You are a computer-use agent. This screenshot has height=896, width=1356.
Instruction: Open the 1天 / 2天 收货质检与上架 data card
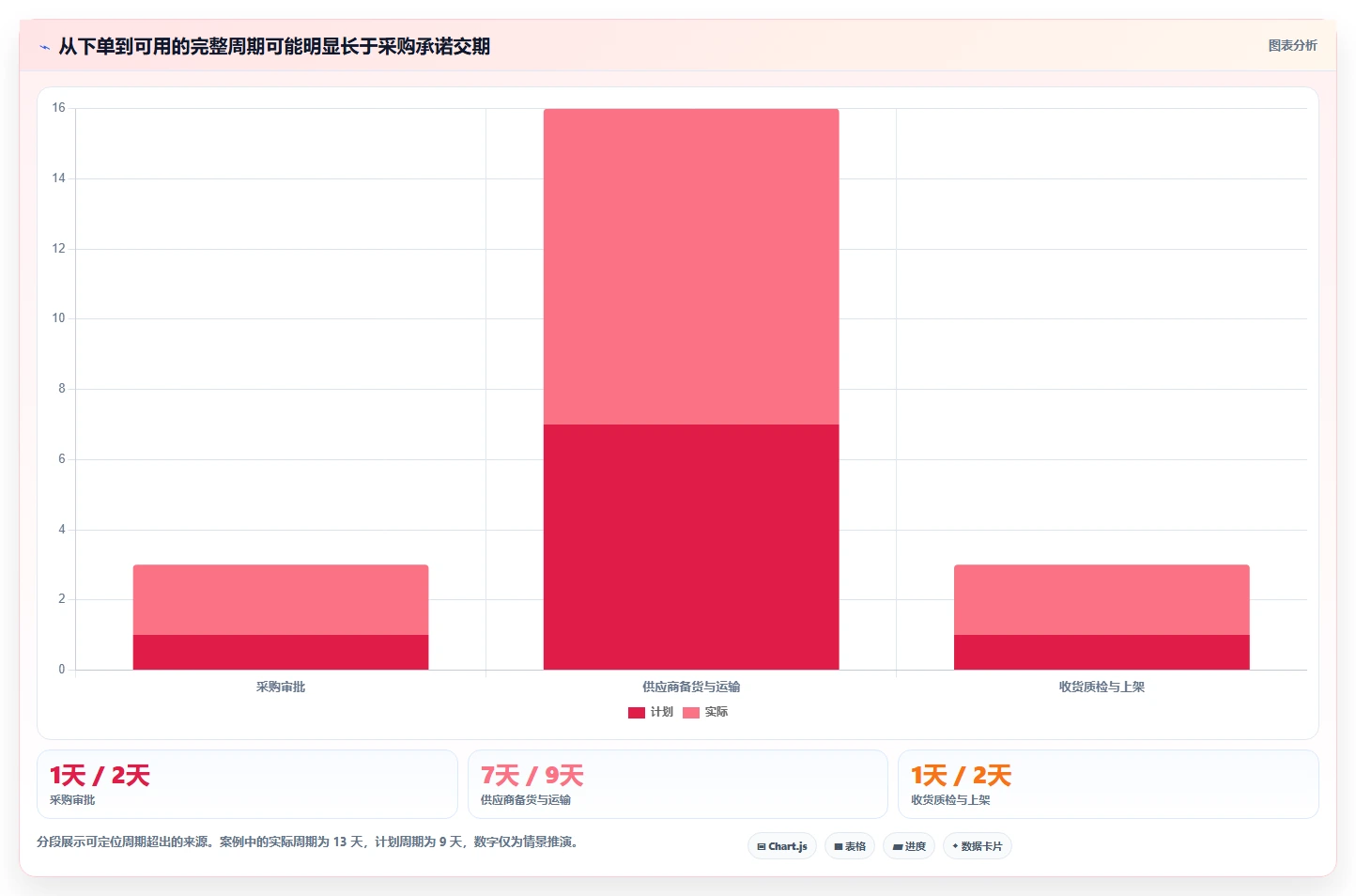click(x=1108, y=784)
